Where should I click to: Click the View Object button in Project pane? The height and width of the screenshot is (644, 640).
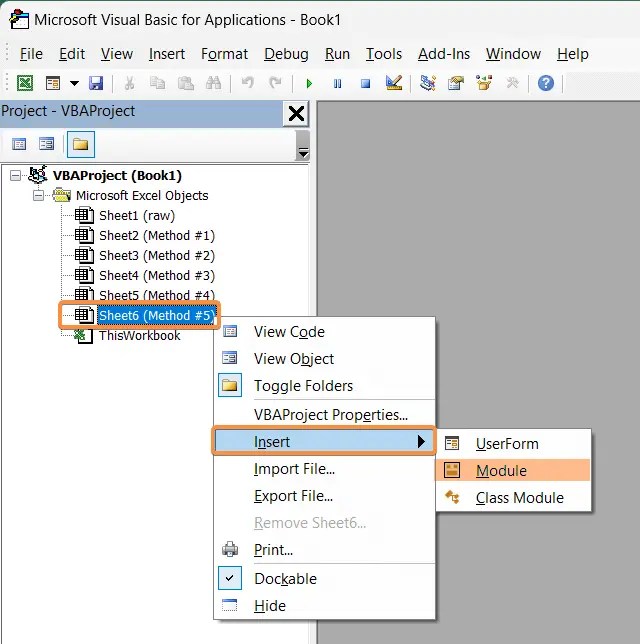point(46,144)
